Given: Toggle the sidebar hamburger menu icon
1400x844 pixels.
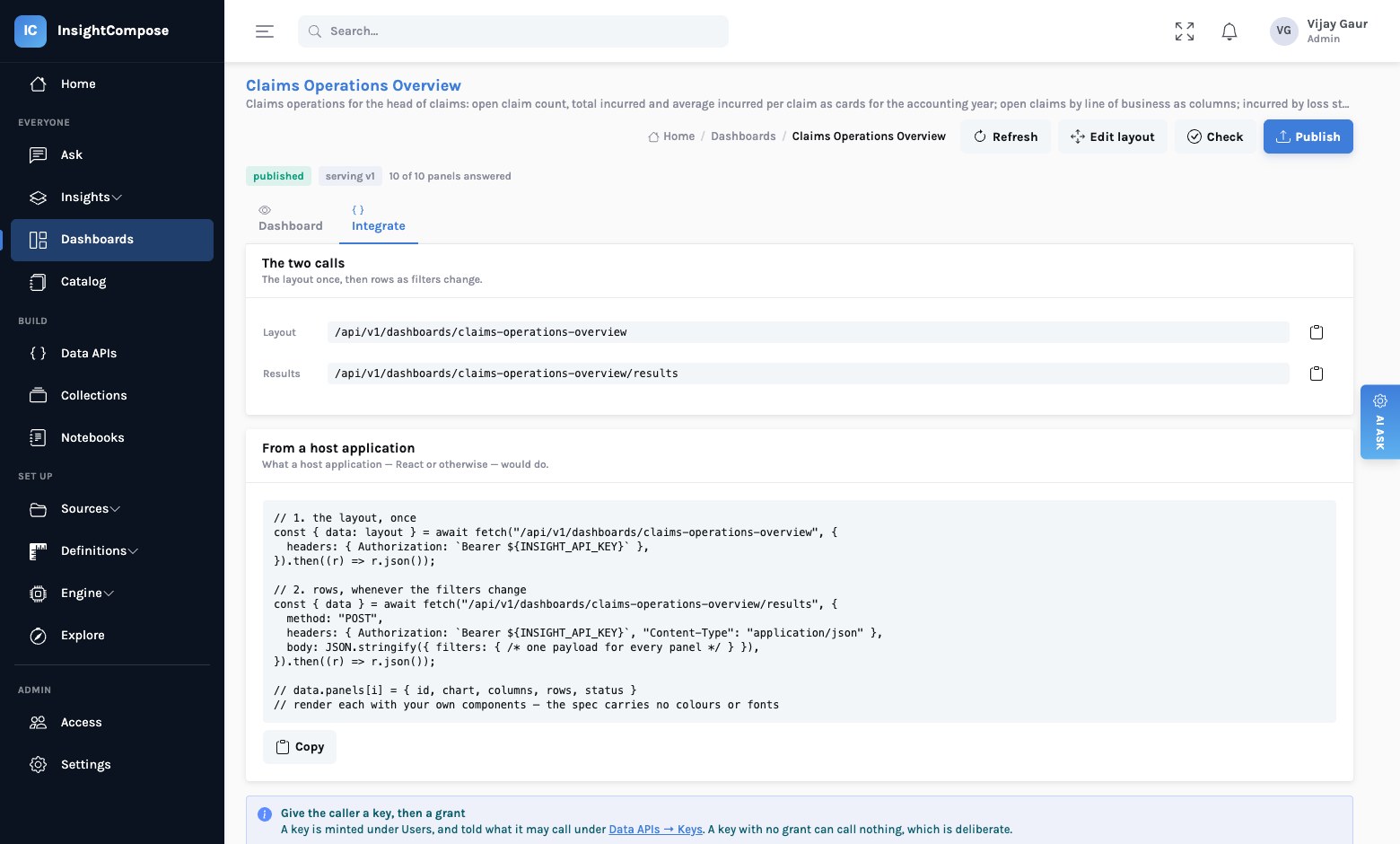Looking at the screenshot, I should click(265, 31).
